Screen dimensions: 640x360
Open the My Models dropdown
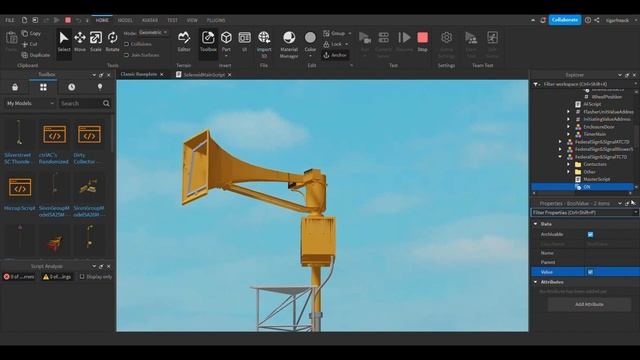click(30, 104)
